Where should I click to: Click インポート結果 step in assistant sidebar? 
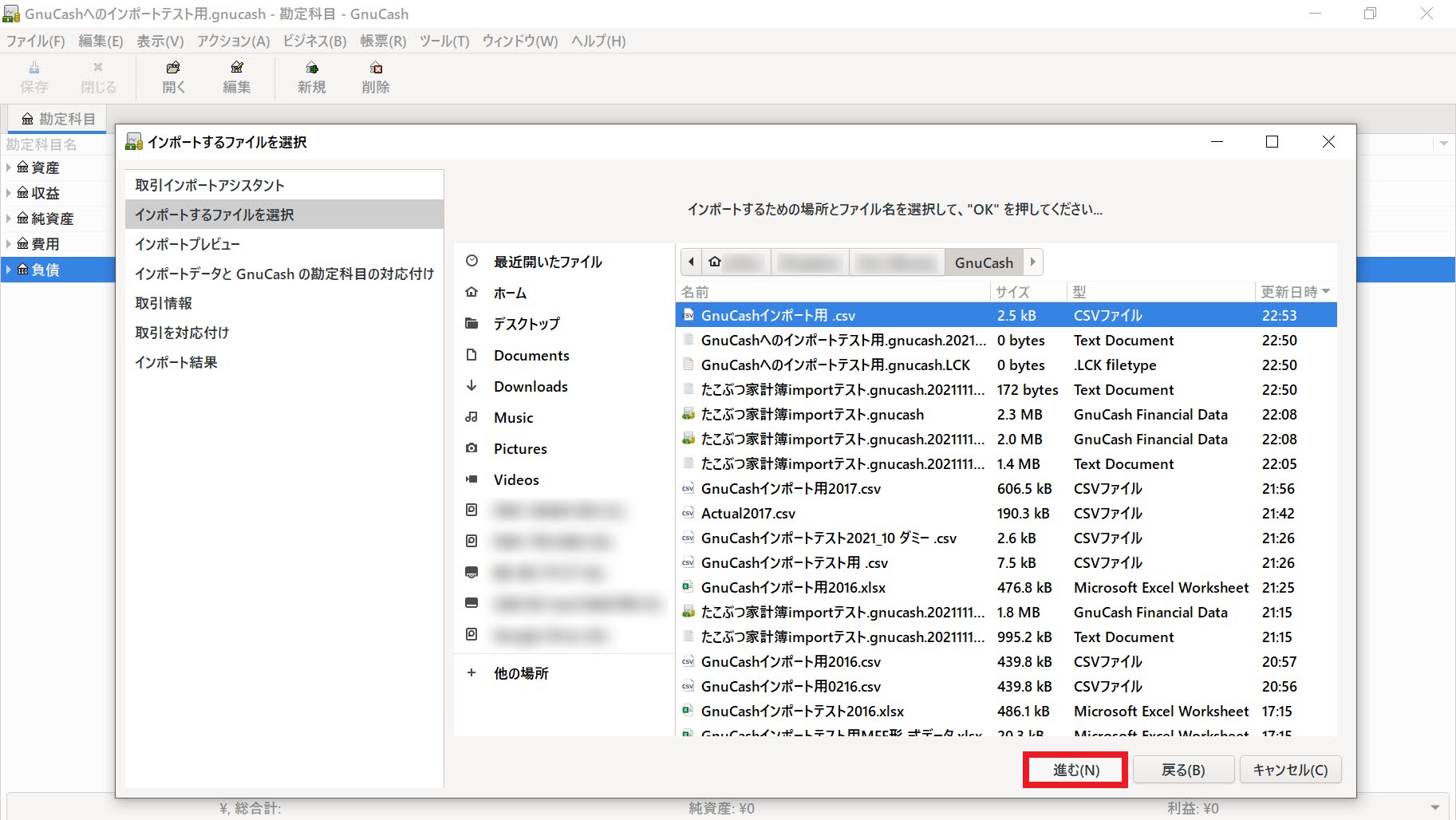click(284, 362)
